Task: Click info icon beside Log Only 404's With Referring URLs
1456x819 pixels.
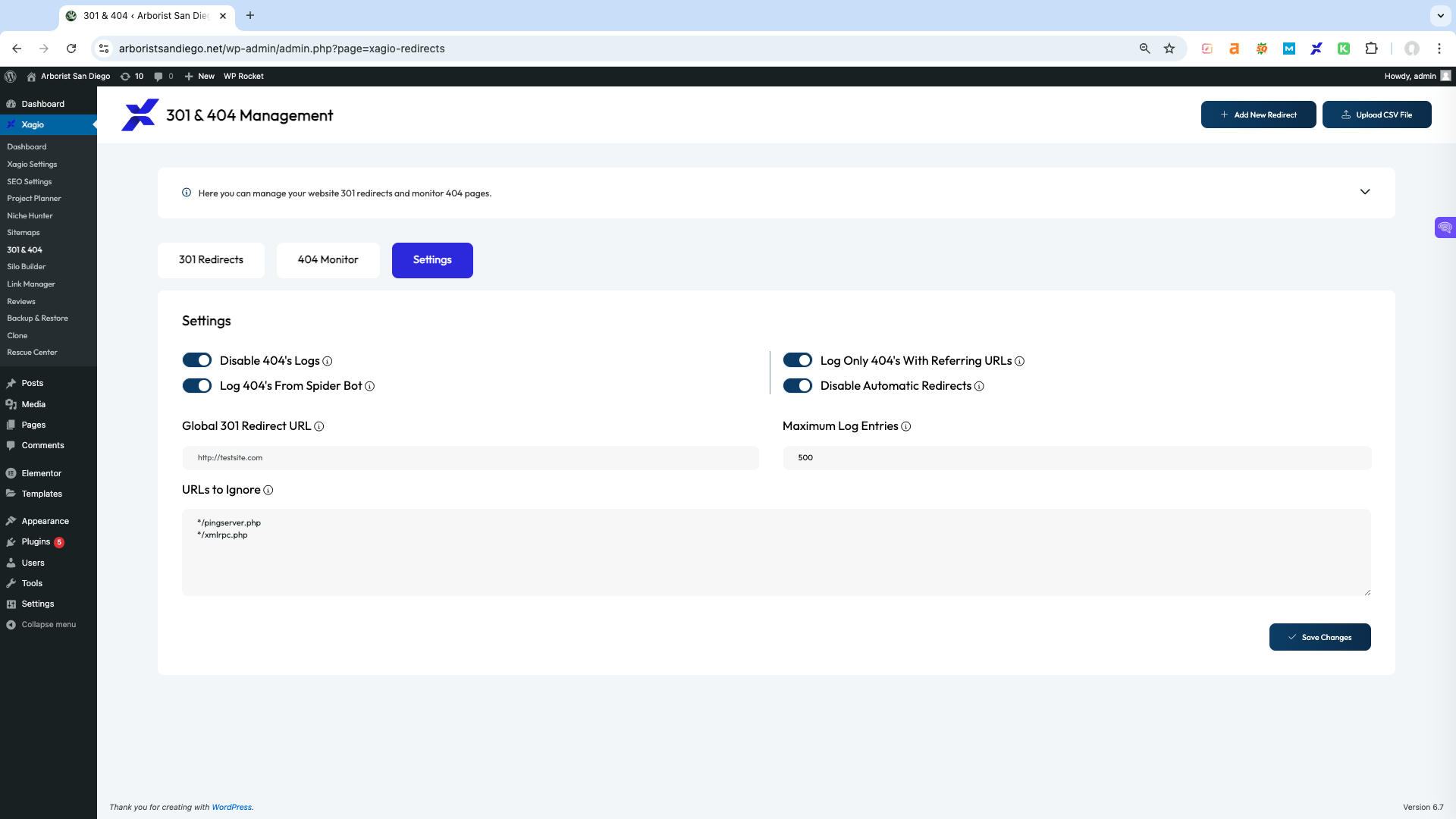Action: coord(1020,362)
